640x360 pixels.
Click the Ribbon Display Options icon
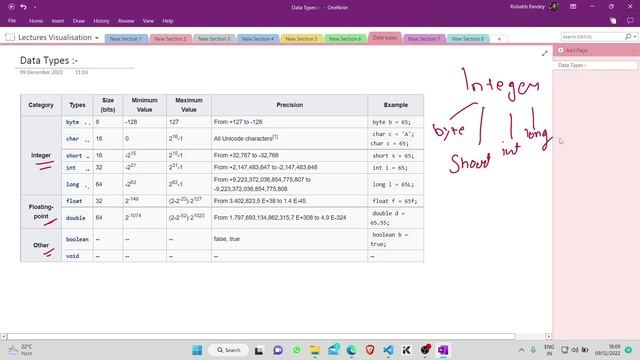pos(573,7)
